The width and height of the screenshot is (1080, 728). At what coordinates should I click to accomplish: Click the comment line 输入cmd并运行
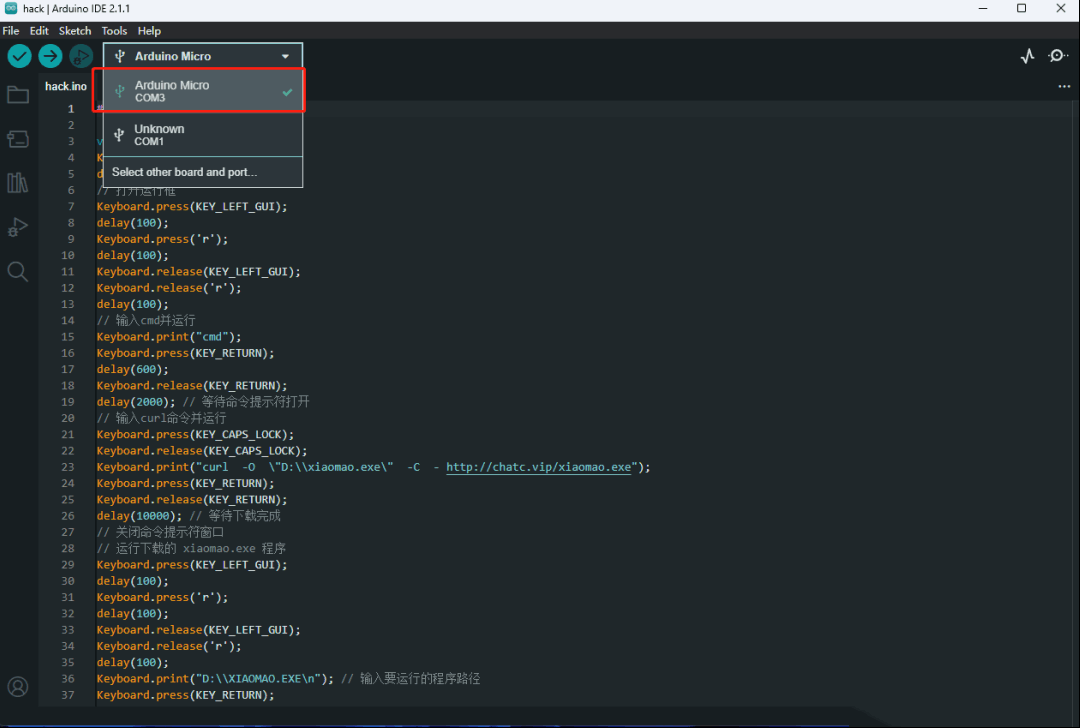pyautogui.click(x=146, y=320)
